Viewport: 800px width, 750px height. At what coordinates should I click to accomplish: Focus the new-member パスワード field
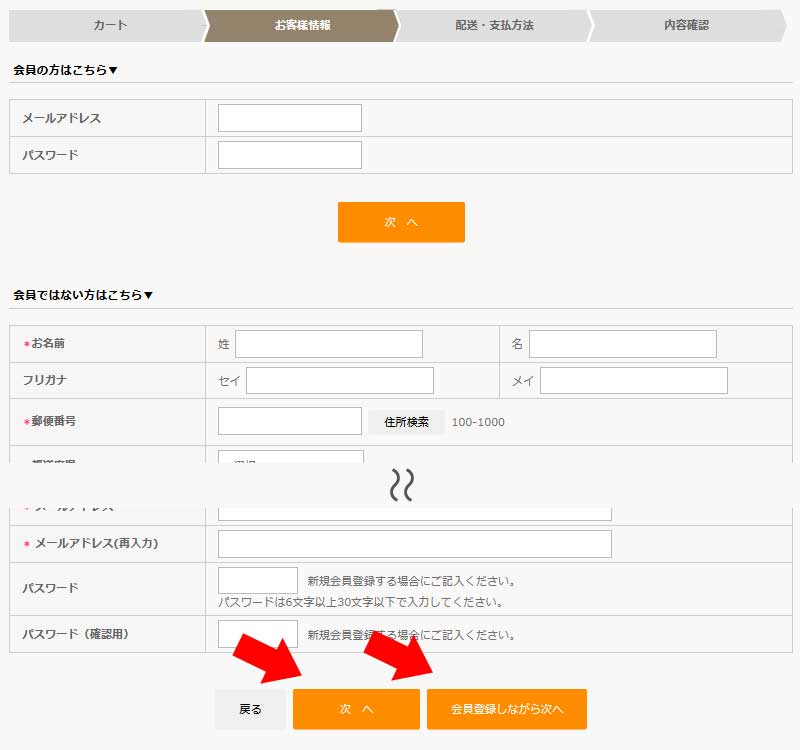(x=257, y=580)
